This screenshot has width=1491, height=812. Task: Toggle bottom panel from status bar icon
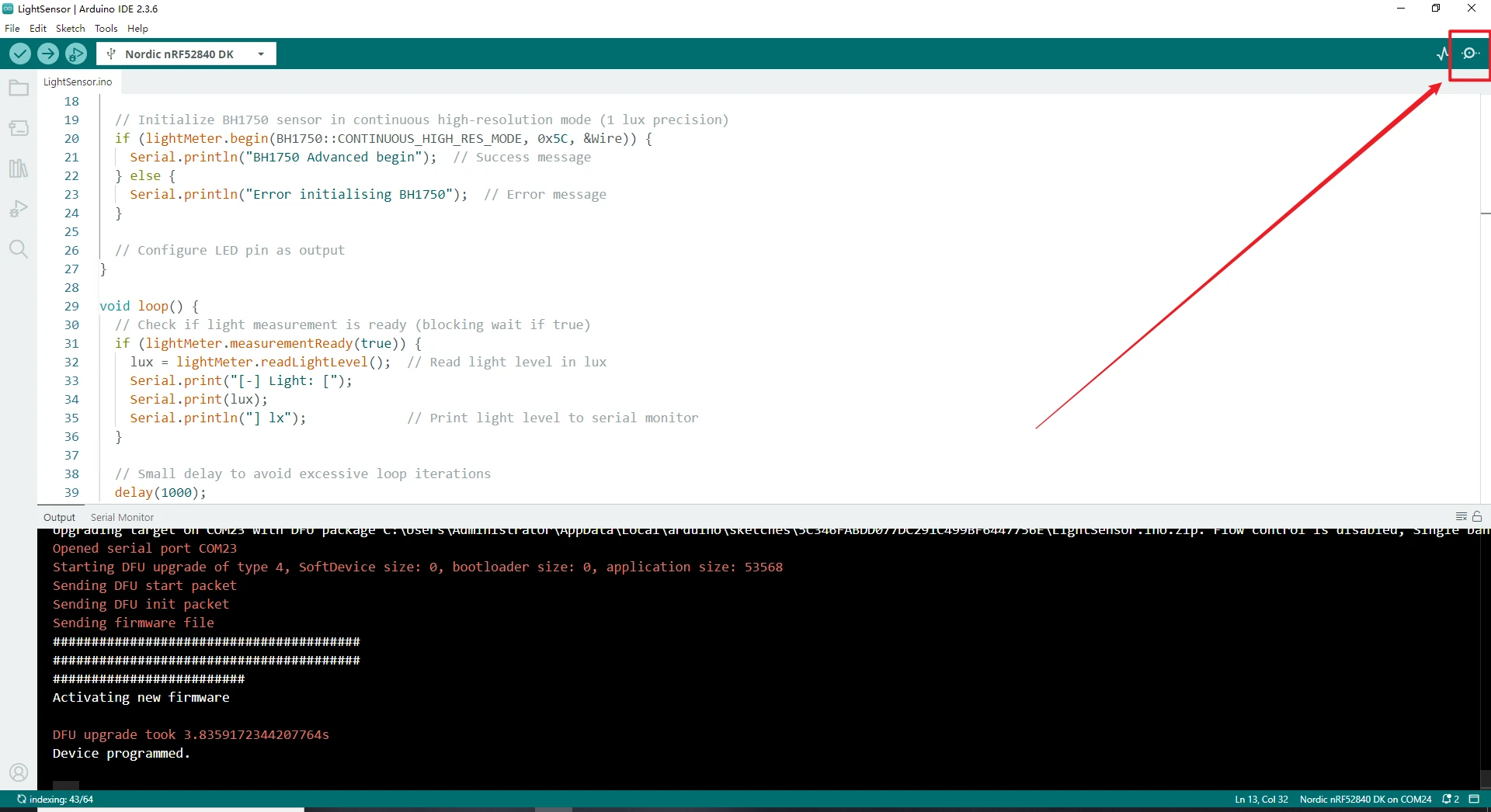pos(1474,799)
